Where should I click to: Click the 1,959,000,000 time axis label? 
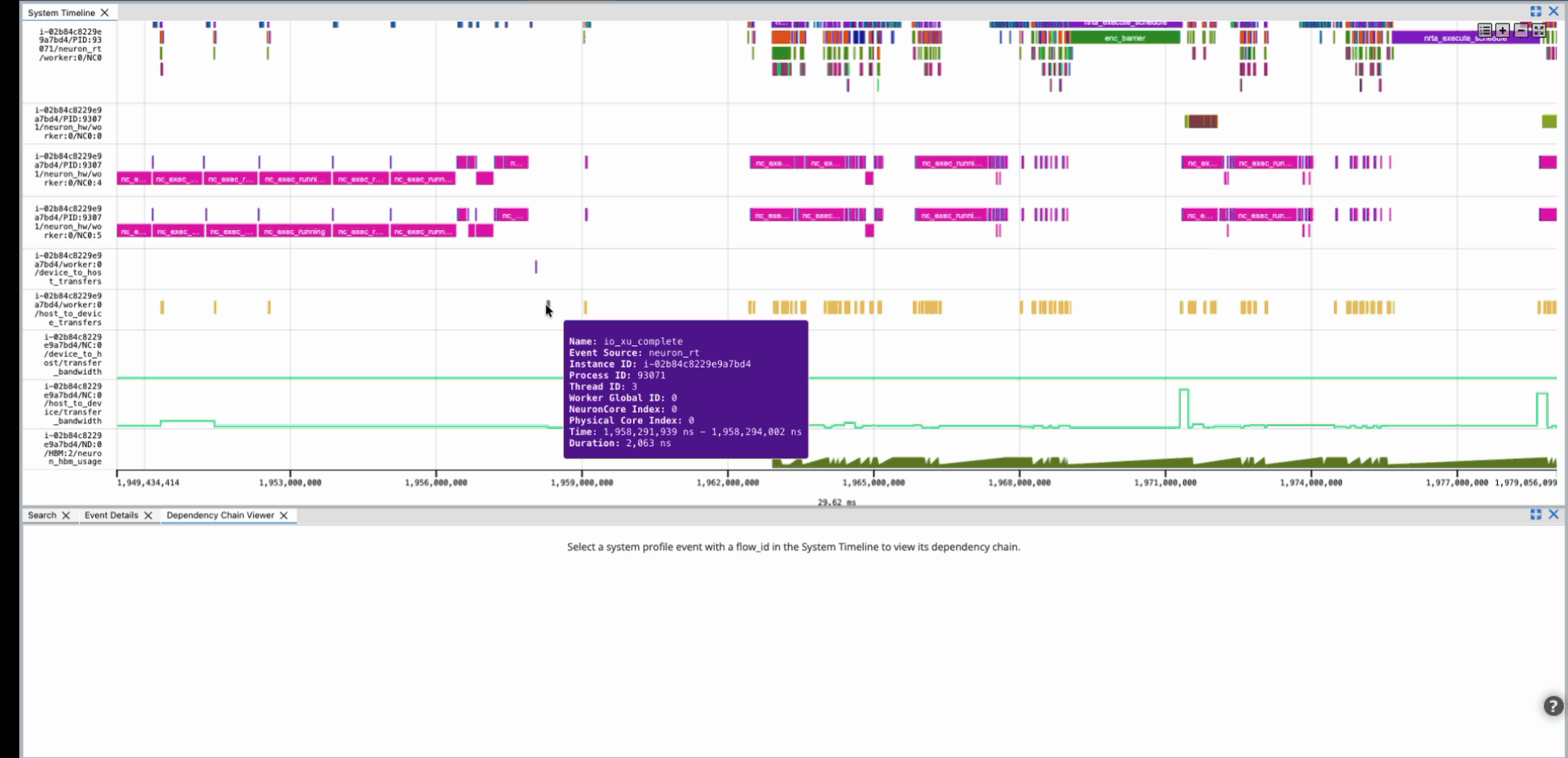(x=582, y=482)
